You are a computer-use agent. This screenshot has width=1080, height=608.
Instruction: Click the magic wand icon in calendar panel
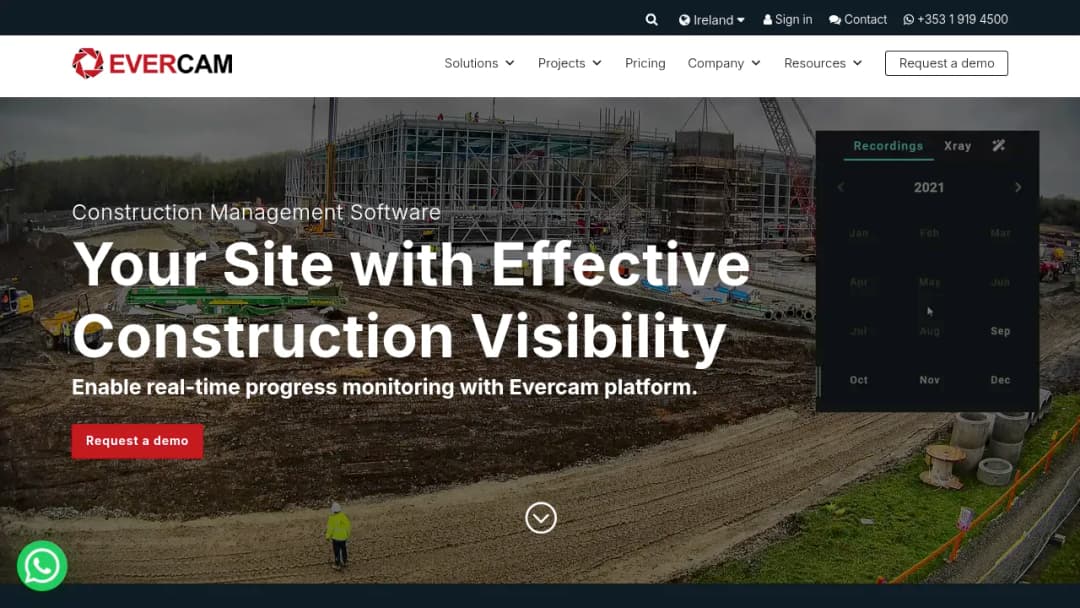click(999, 145)
